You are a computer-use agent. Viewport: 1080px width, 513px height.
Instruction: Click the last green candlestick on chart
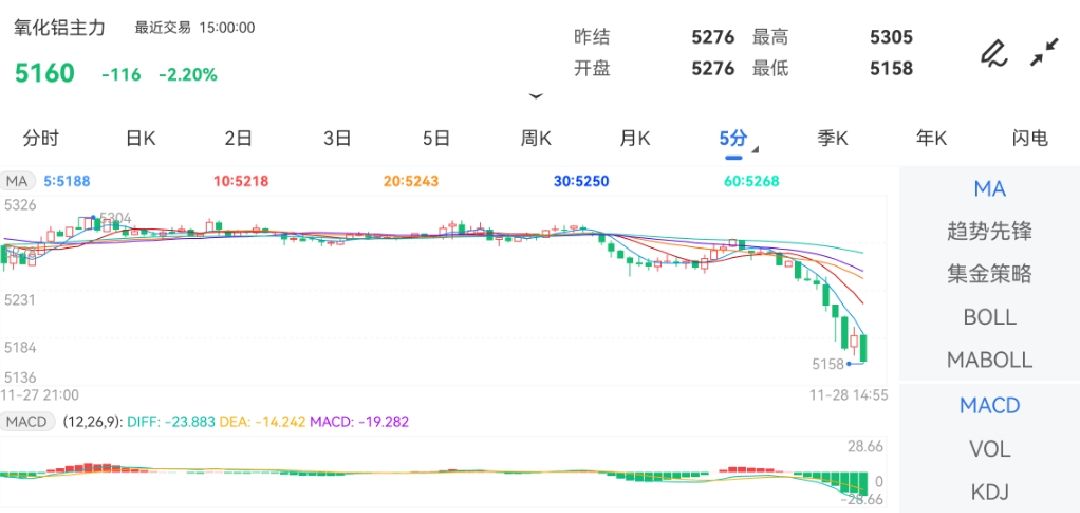(864, 348)
